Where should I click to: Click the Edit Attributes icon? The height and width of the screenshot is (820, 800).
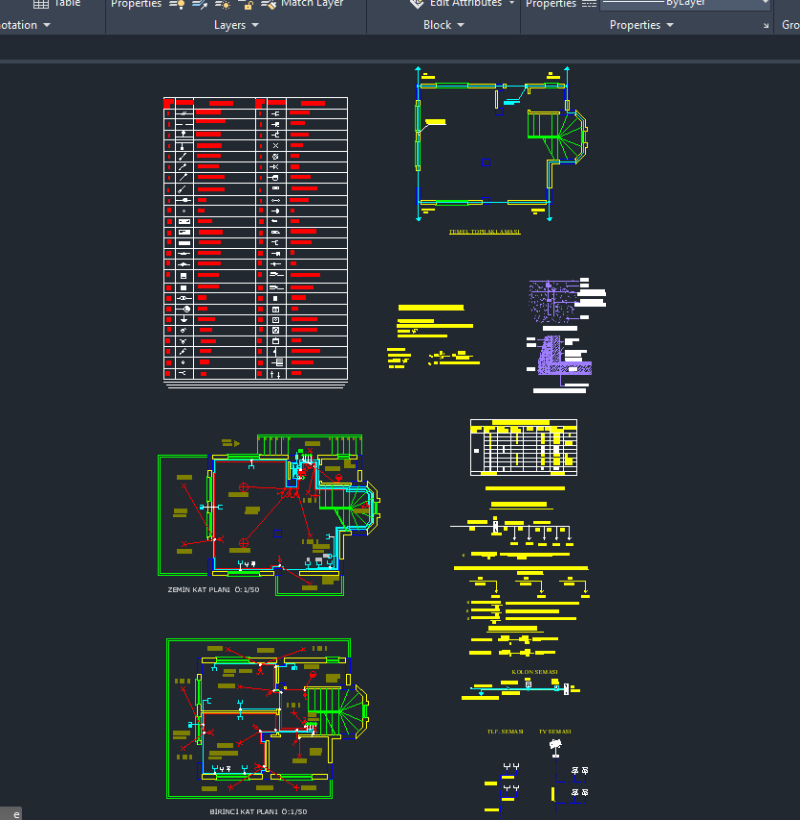[x=416, y=4]
